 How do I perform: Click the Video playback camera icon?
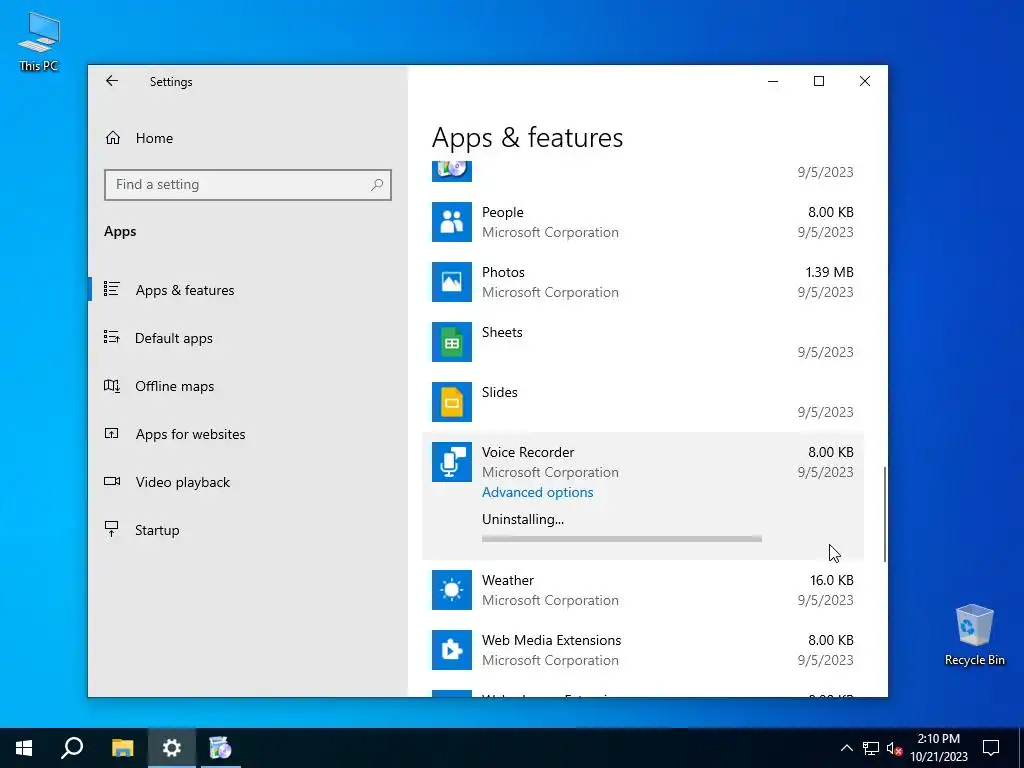click(x=112, y=481)
